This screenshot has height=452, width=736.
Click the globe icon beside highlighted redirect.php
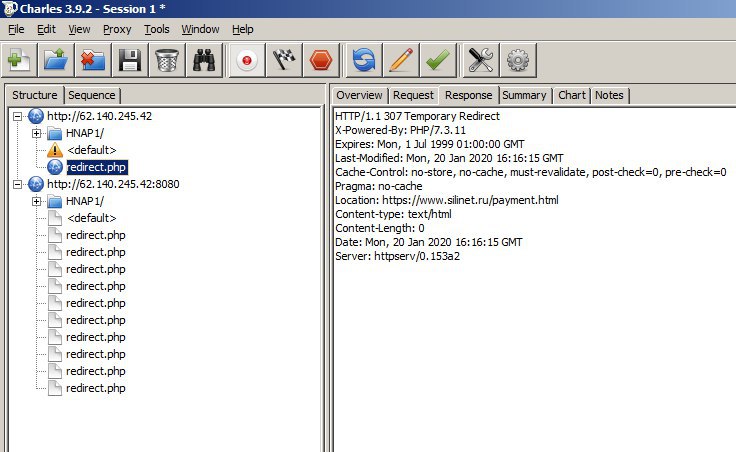coord(55,167)
